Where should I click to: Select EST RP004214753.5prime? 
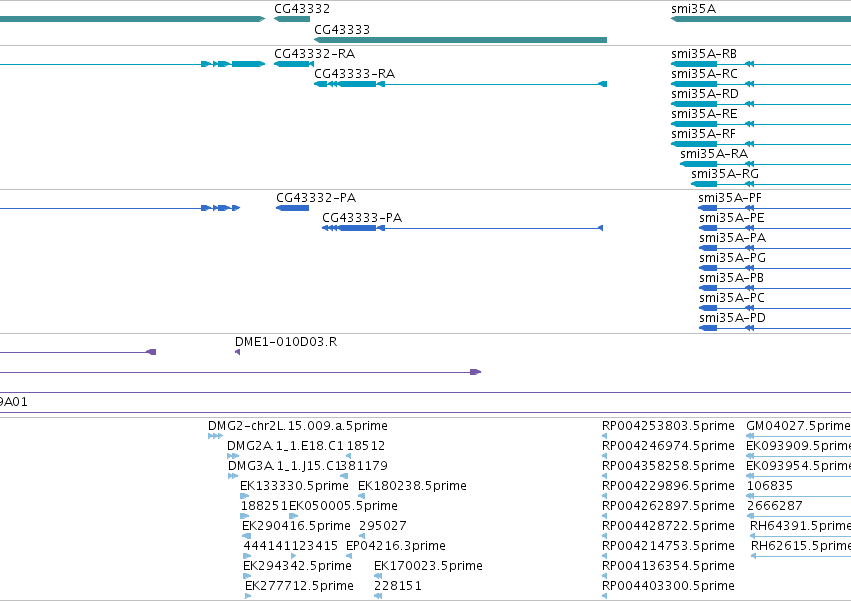tap(668, 546)
